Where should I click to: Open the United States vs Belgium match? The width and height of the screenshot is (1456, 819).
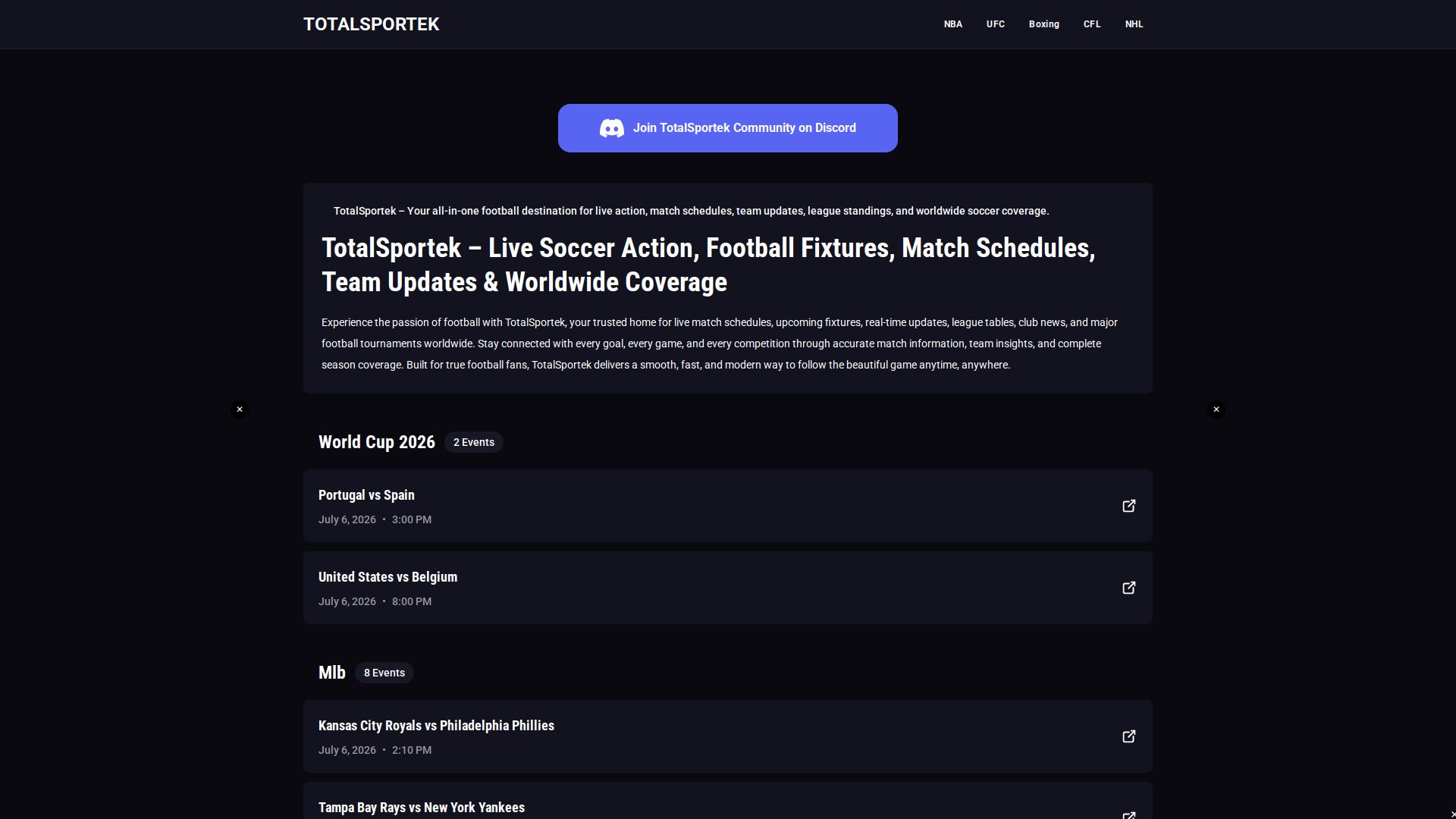click(x=728, y=588)
